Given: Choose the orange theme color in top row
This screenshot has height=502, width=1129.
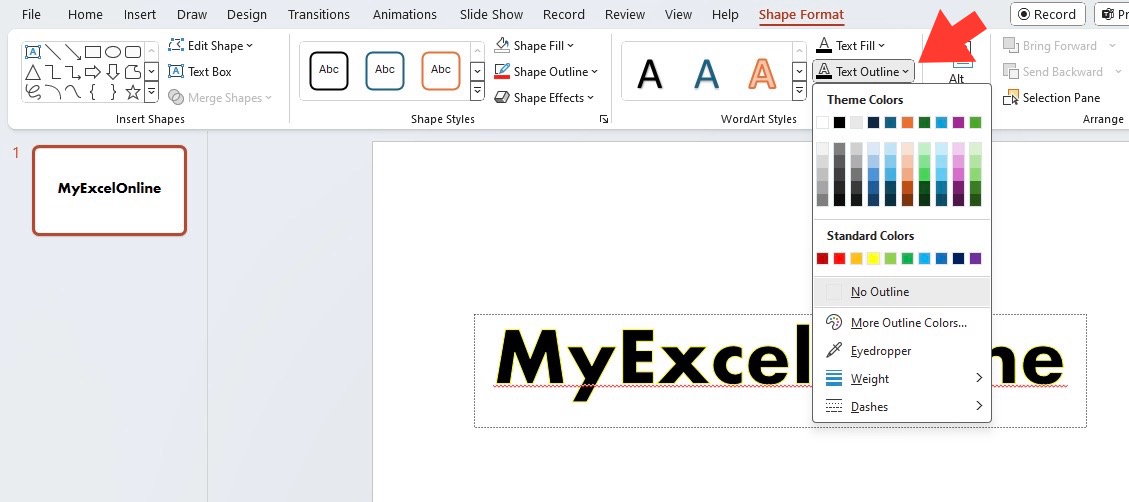Looking at the screenshot, I should click(x=907, y=122).
